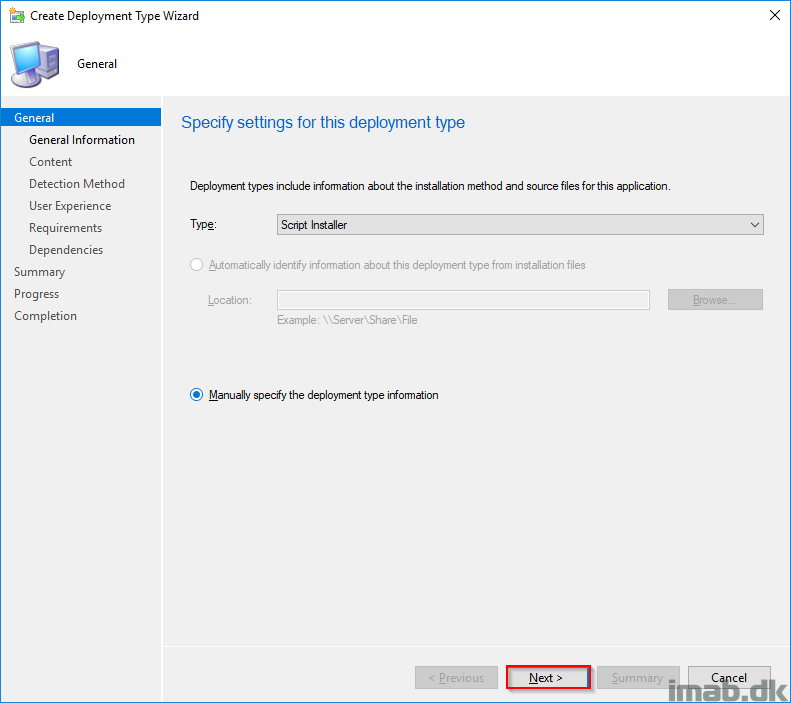The width and height of the screenshot is (791, 703).
Task: Go to Content step in sidebar
Action: tap(50, 162)
